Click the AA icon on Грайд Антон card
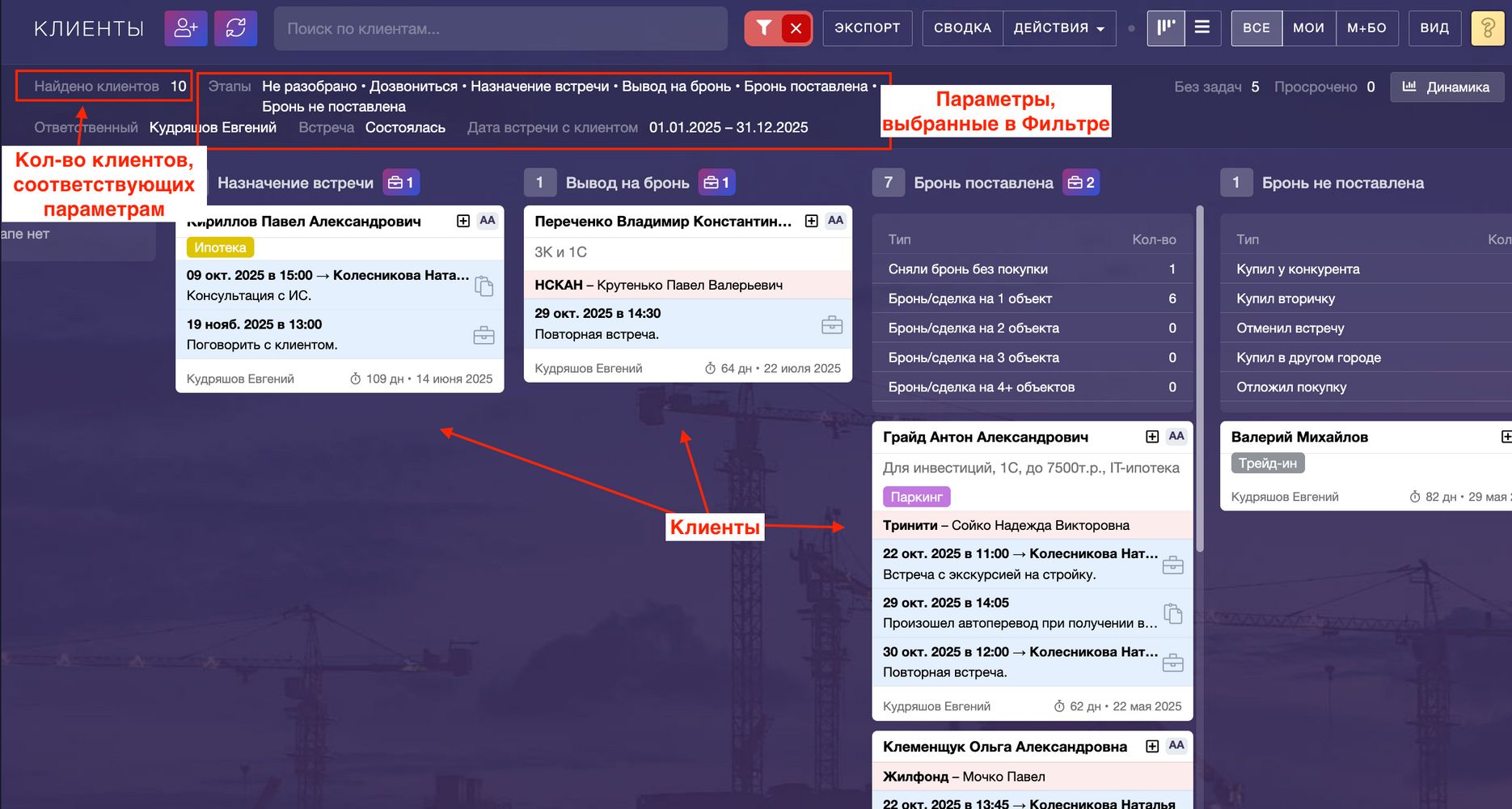 pos(1176,437)
